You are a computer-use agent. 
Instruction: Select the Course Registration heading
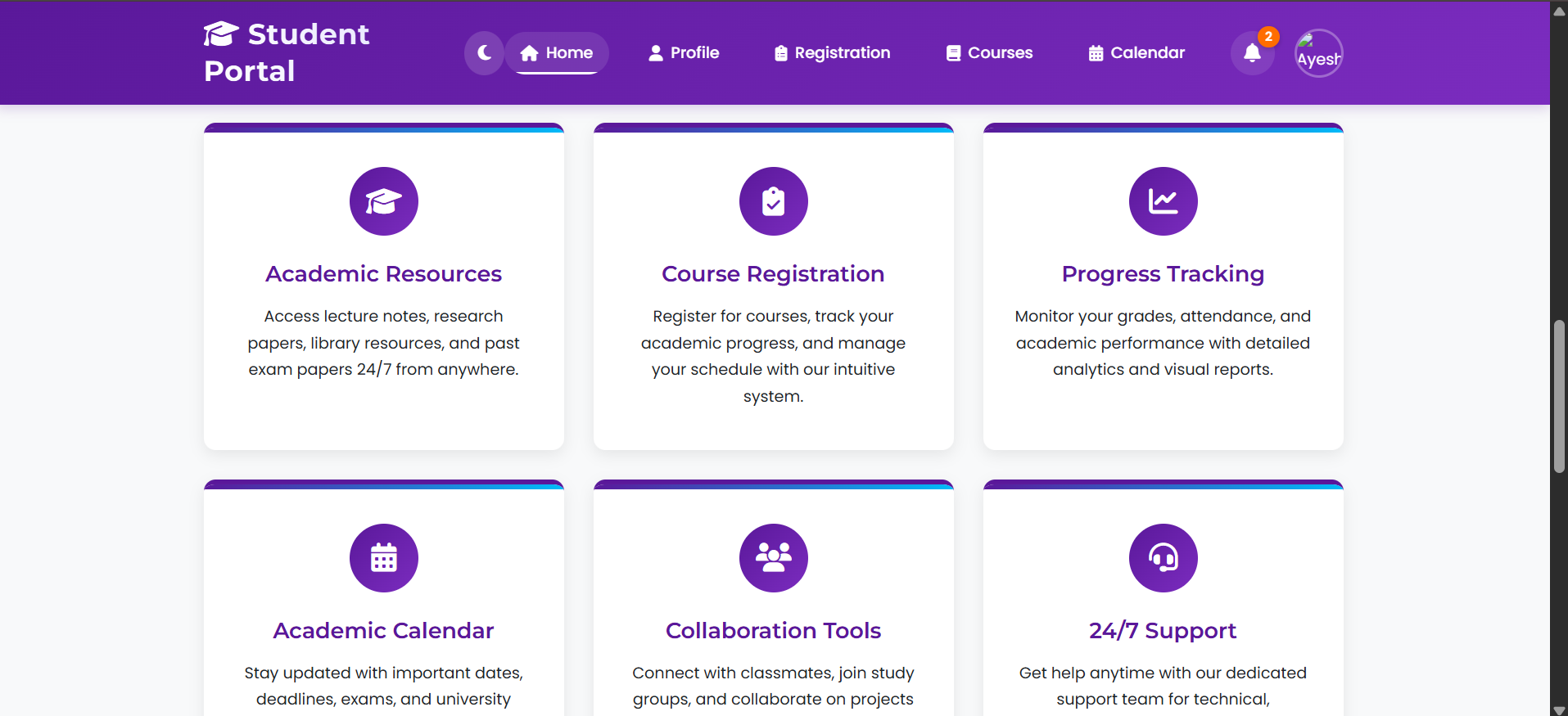point(774,274)
